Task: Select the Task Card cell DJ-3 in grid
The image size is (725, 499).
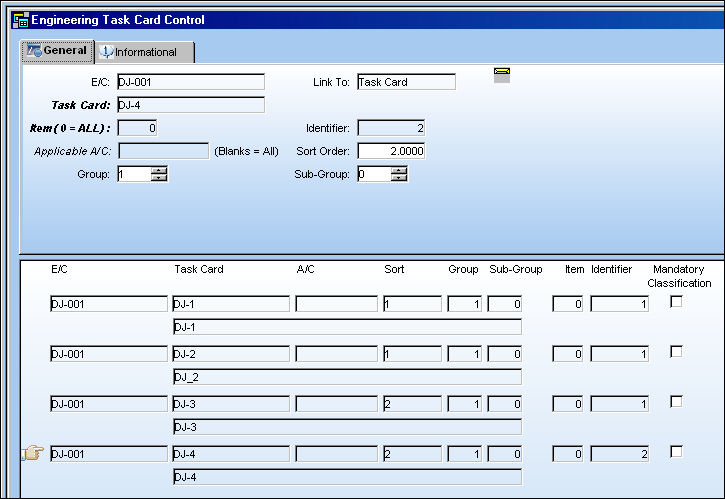Action: (231, 404)
